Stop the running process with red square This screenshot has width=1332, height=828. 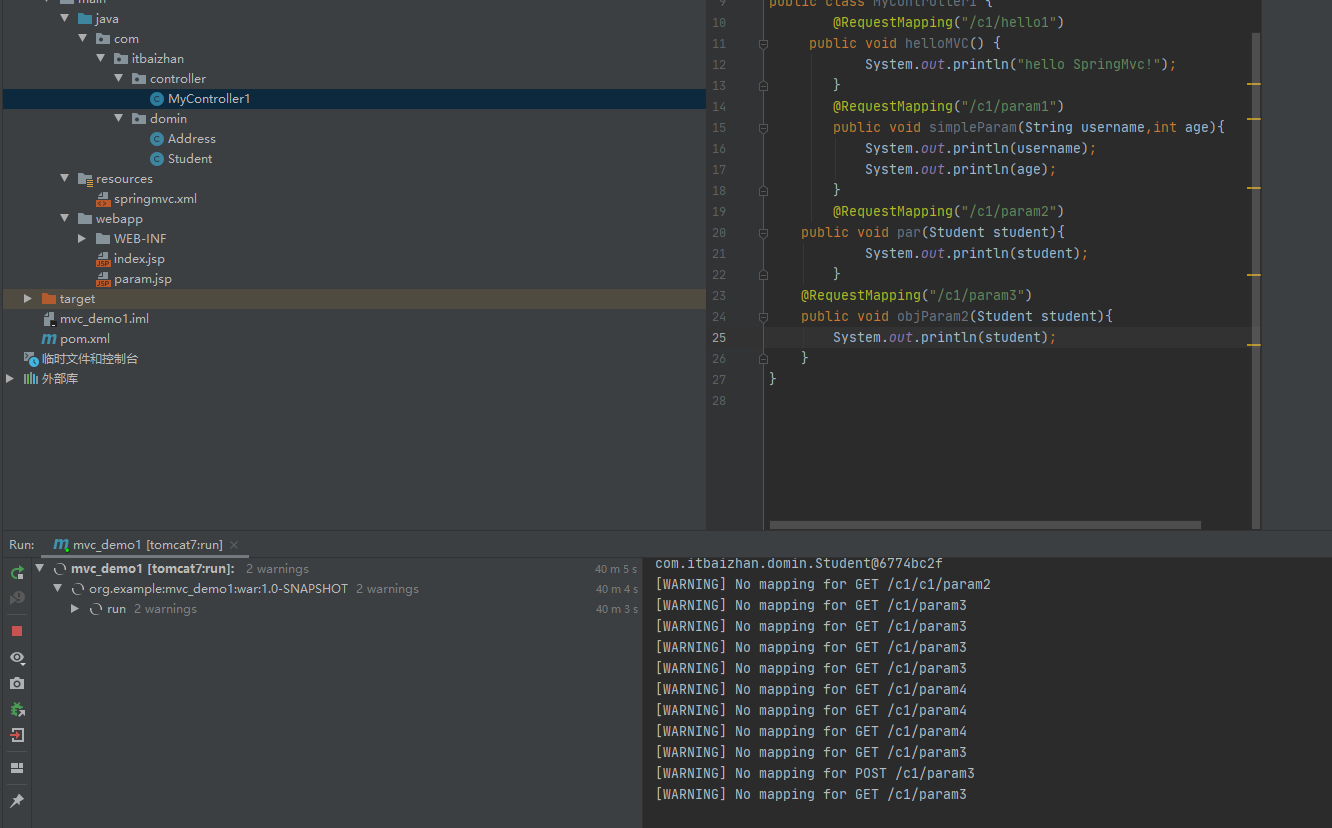(17, 631)
